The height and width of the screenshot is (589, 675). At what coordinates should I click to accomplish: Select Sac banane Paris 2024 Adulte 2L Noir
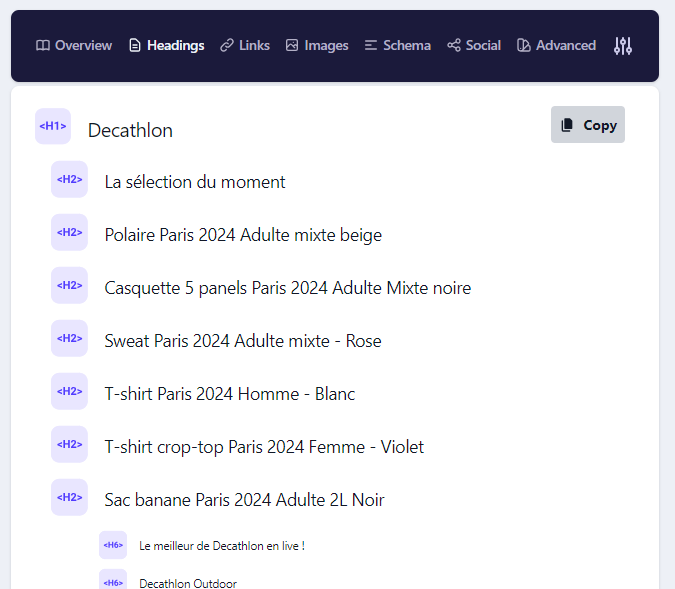244,500
